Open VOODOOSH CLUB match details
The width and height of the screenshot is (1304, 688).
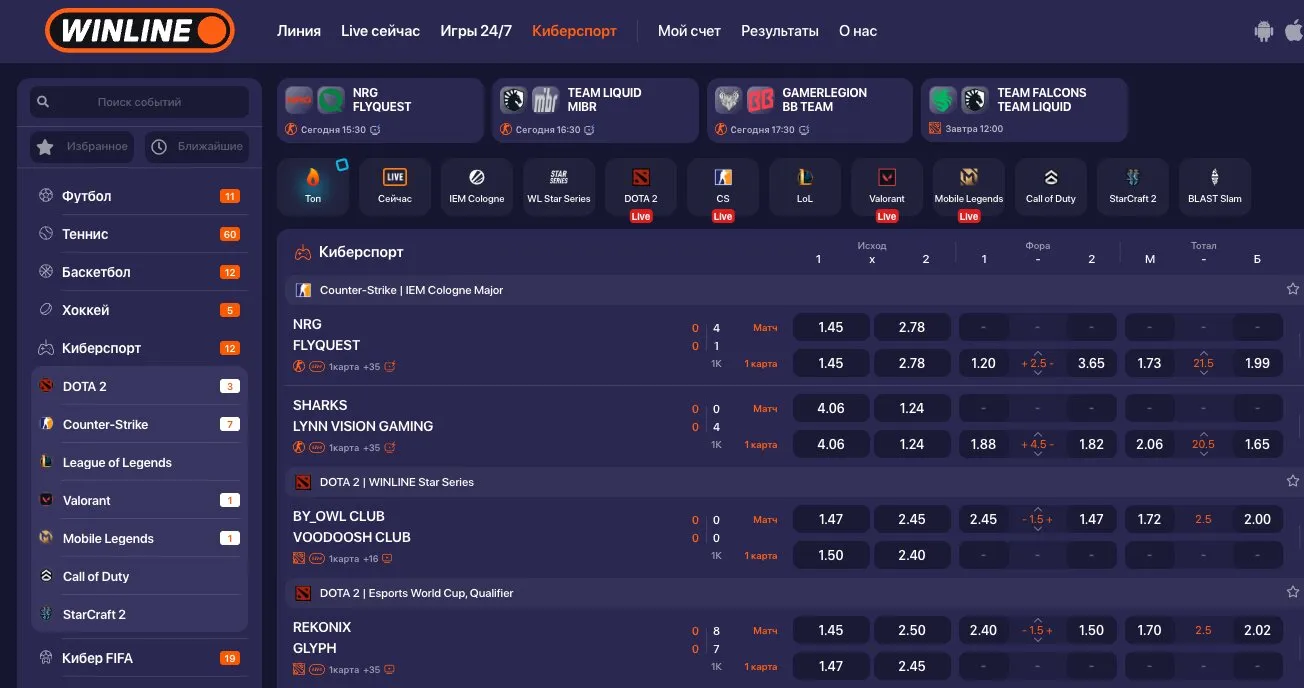pyautogui.click(x=352, y=537)
